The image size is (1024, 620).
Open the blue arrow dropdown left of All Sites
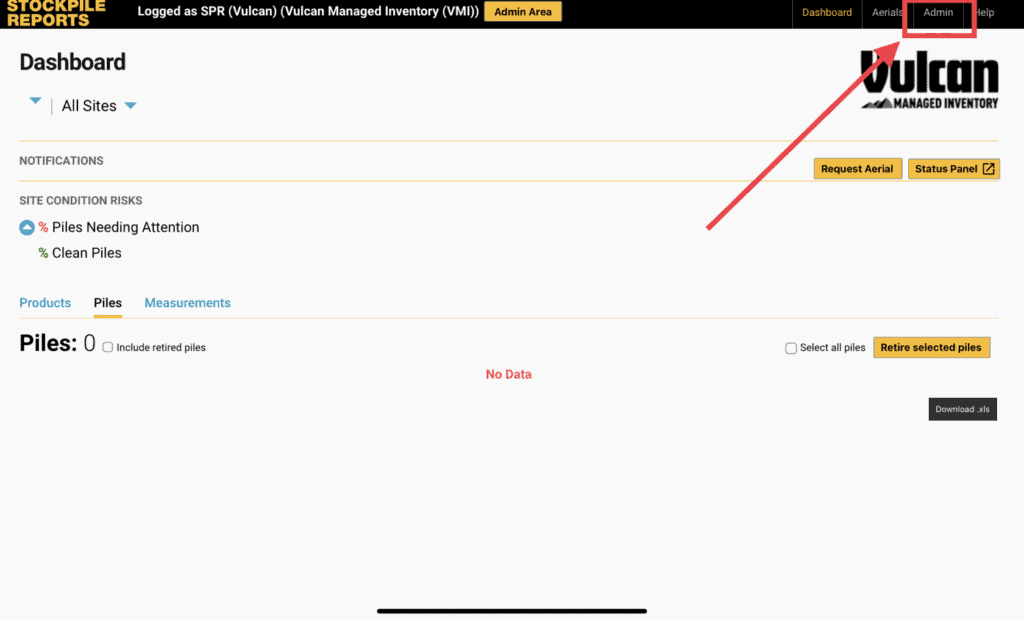tap(35, 101)
